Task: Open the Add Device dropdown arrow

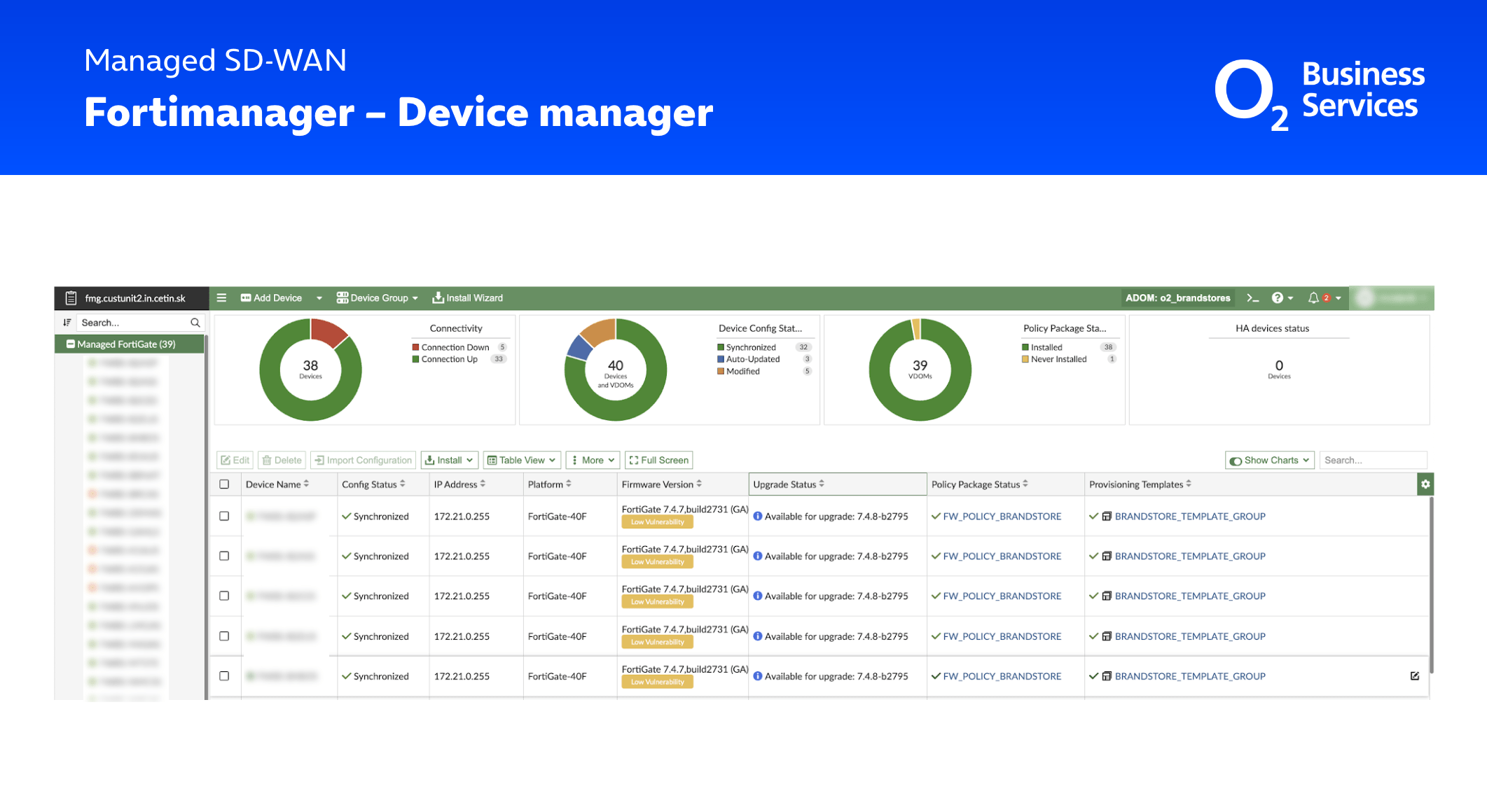Action: click(319, 298)
